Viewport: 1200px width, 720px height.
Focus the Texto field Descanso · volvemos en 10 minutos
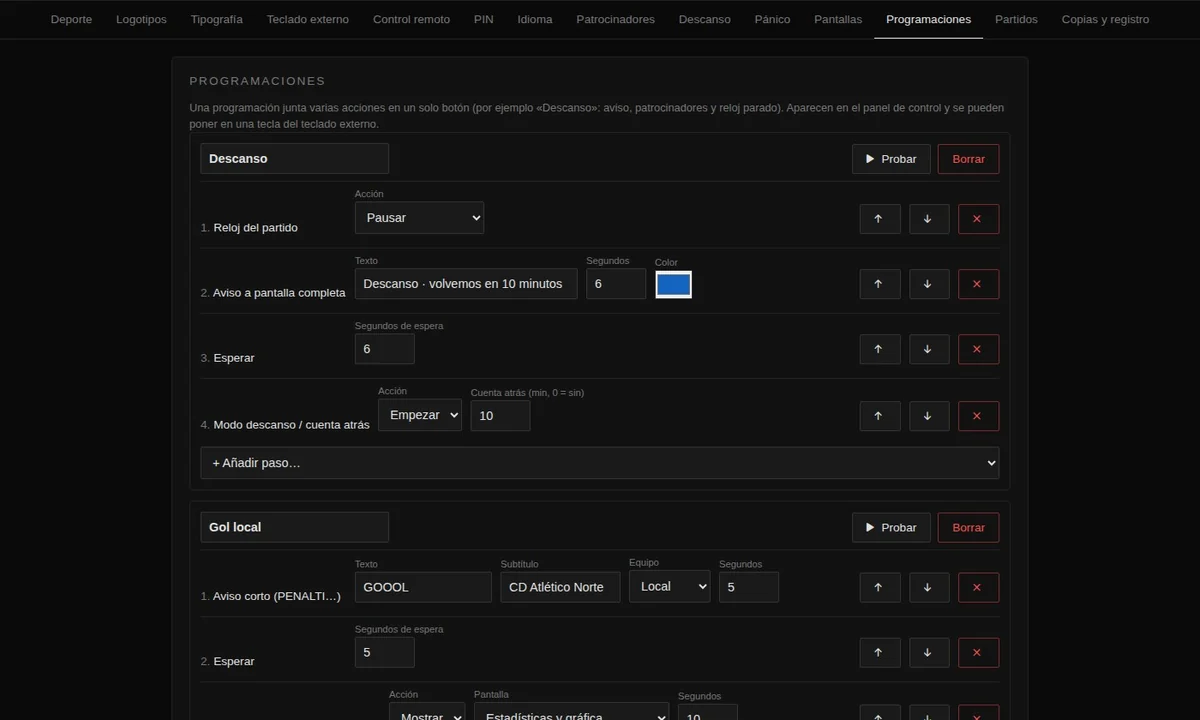(x=466, y=283)
